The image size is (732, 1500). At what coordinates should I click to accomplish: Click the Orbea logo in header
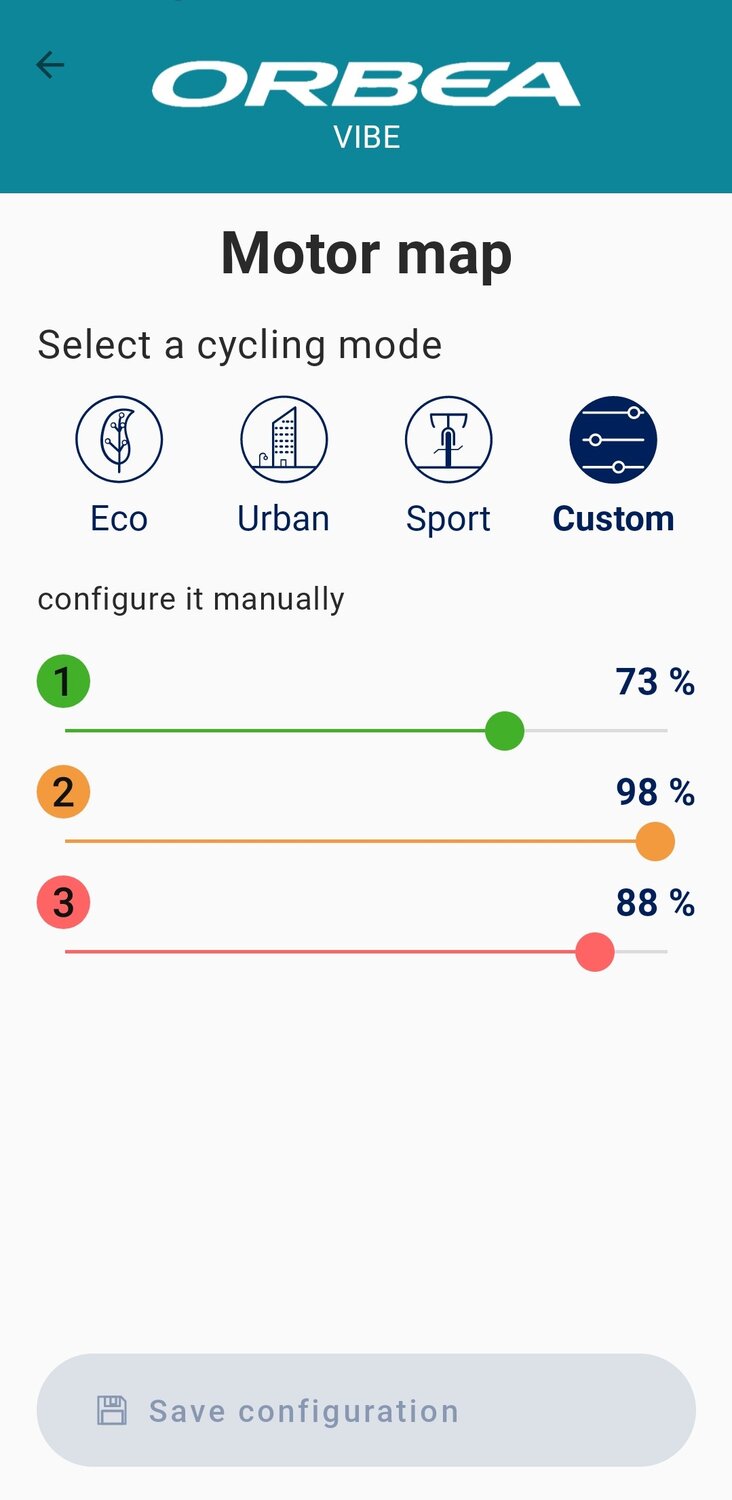[366, 85]
